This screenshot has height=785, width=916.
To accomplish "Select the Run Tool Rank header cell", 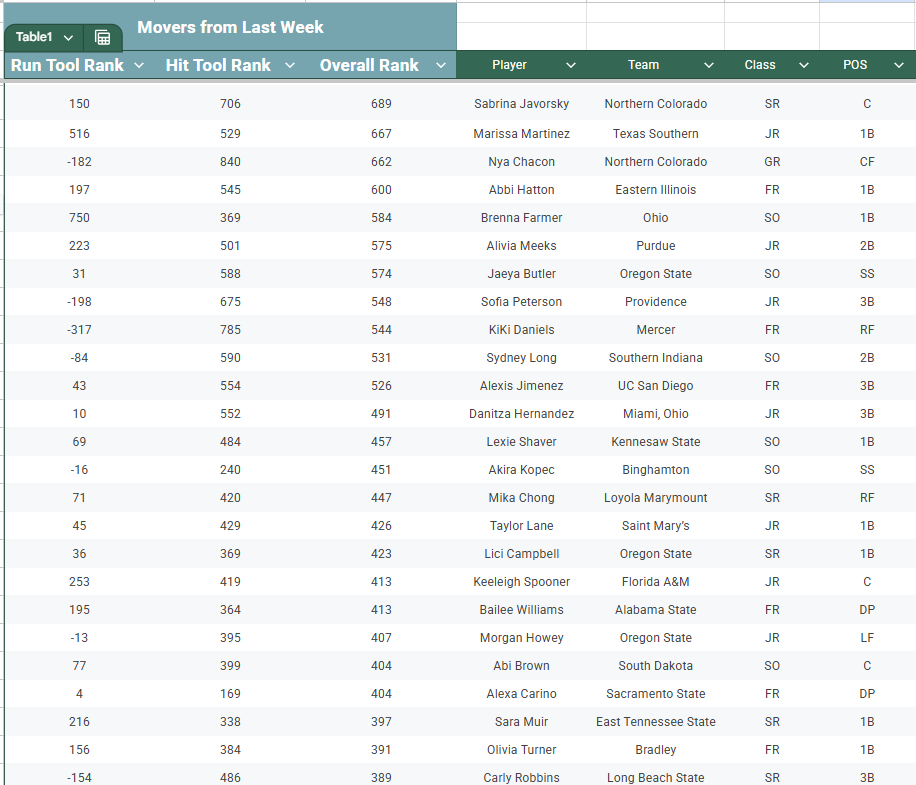I will pyautogui.click(x=79, y=65).
